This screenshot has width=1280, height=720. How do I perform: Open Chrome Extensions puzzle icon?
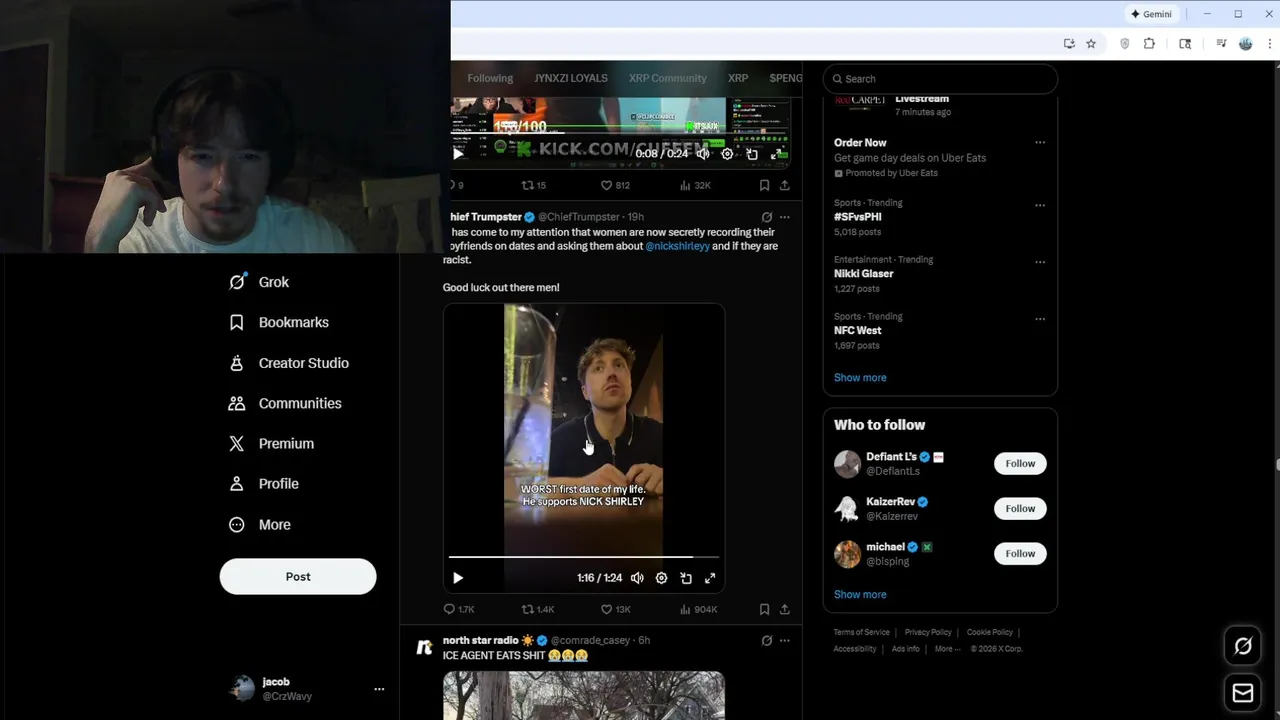1149,44
